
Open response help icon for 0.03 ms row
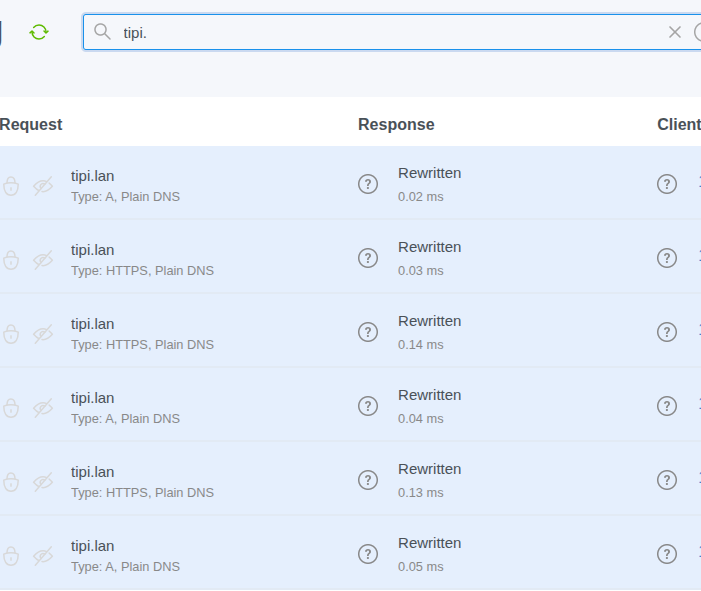coord(368,258)
